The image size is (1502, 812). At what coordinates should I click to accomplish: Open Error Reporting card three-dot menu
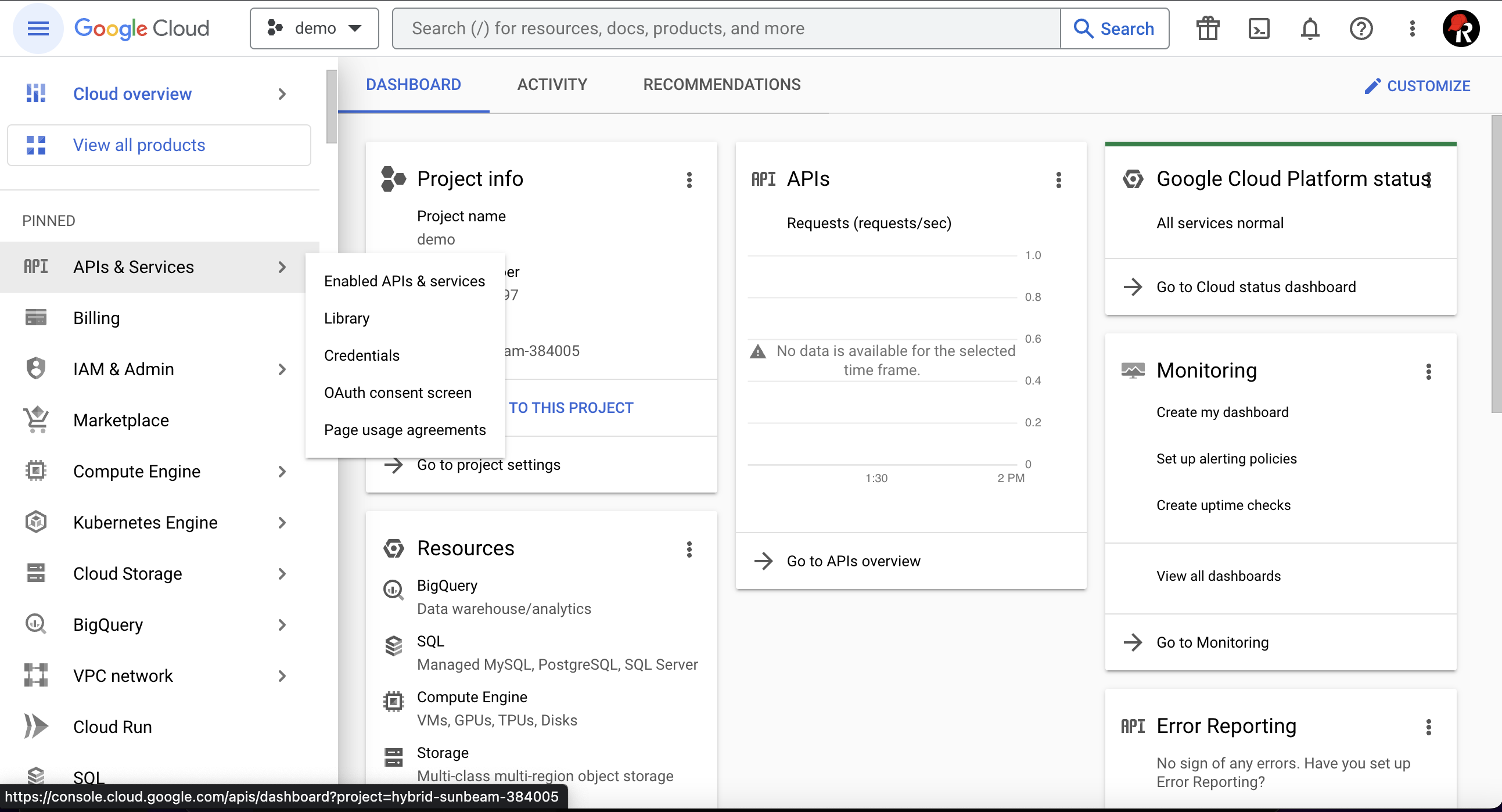pos(1429,727)
